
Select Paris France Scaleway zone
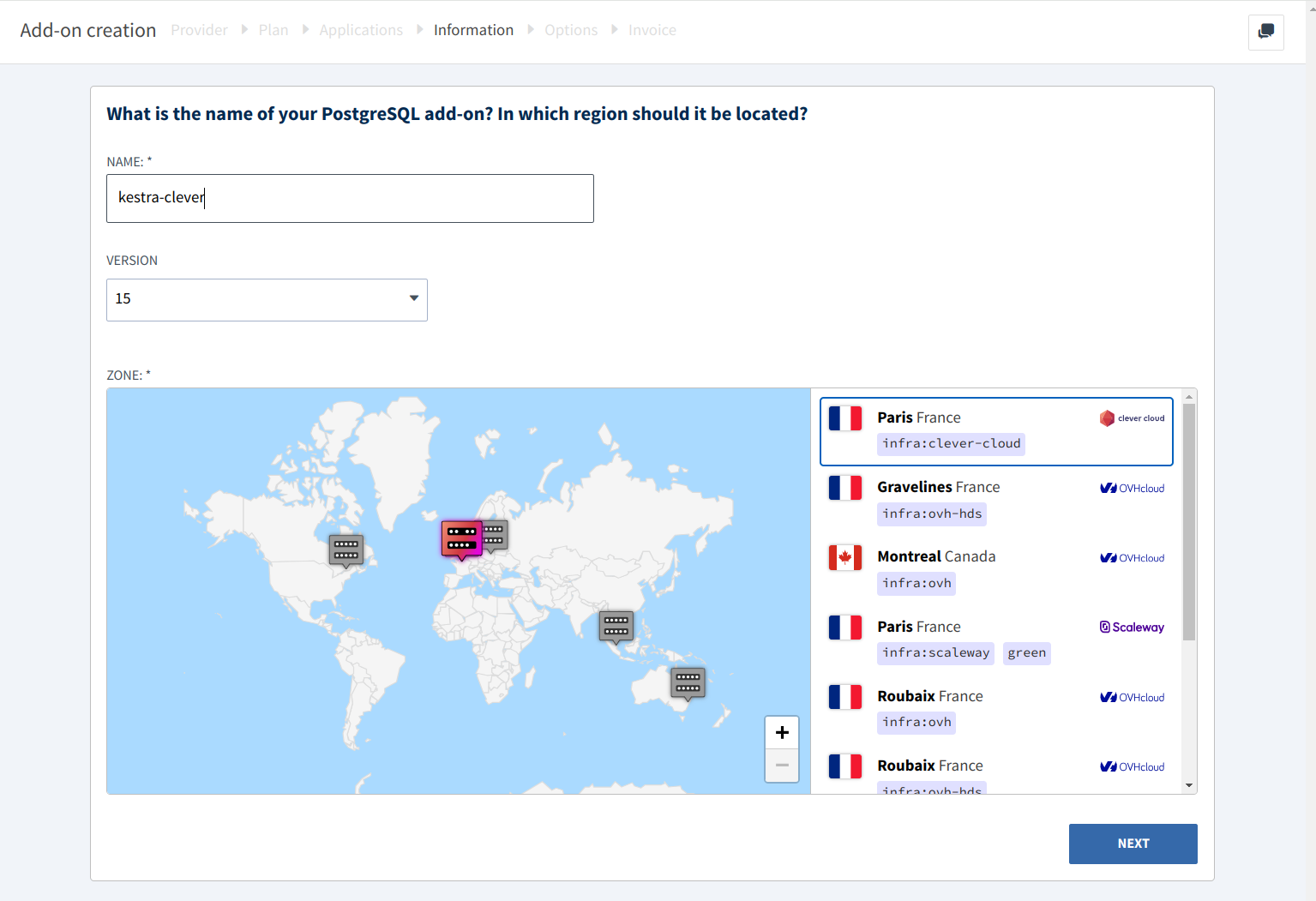995,640
